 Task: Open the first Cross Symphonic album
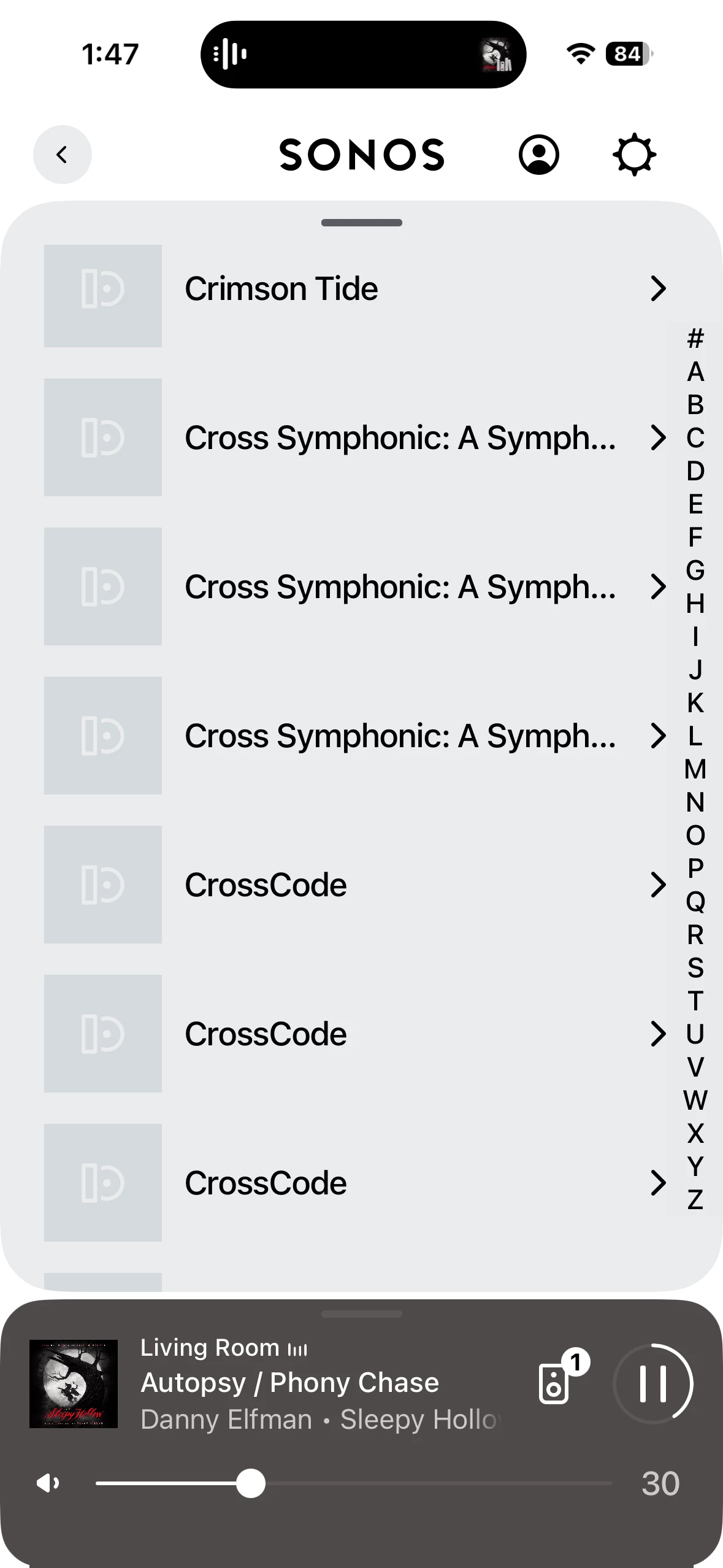tap(400, 438)
